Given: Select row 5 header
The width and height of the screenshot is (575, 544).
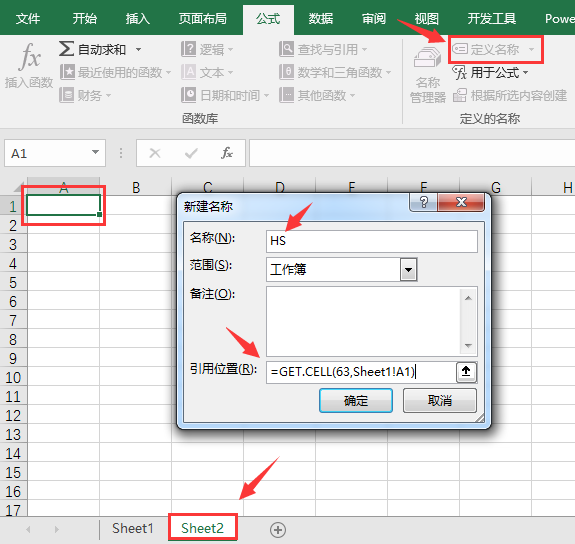Looking at the screenshot, I should tap(13, 282).
